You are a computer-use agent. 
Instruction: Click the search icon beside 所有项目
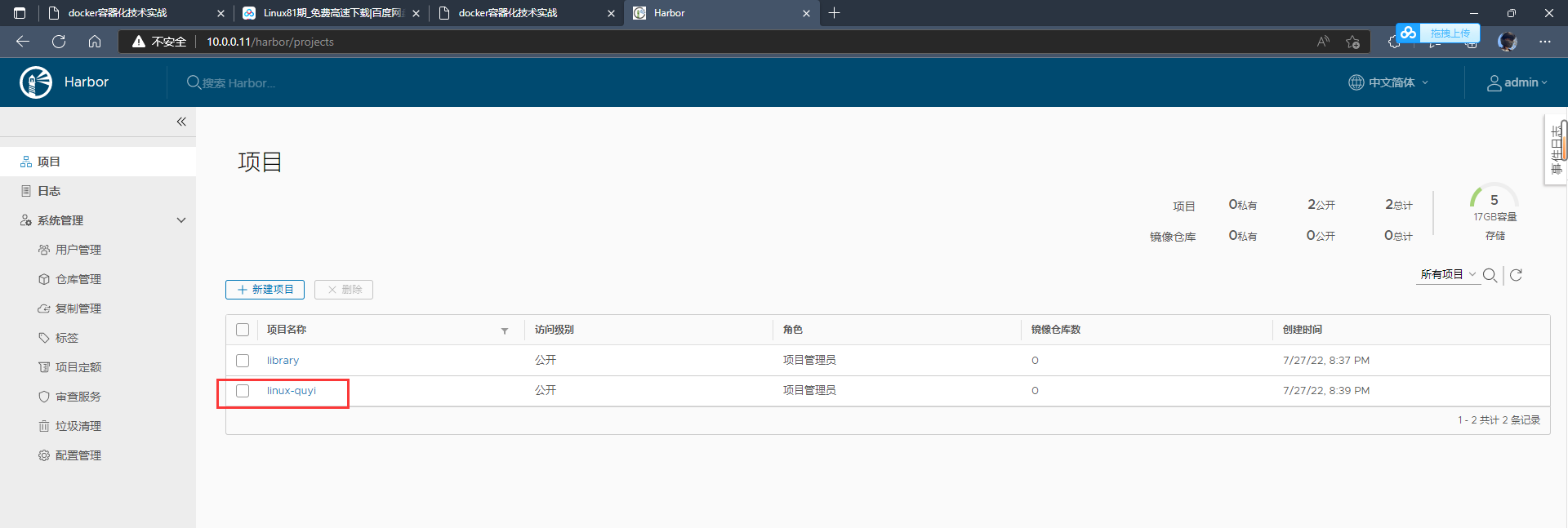tap(1490, 275)
